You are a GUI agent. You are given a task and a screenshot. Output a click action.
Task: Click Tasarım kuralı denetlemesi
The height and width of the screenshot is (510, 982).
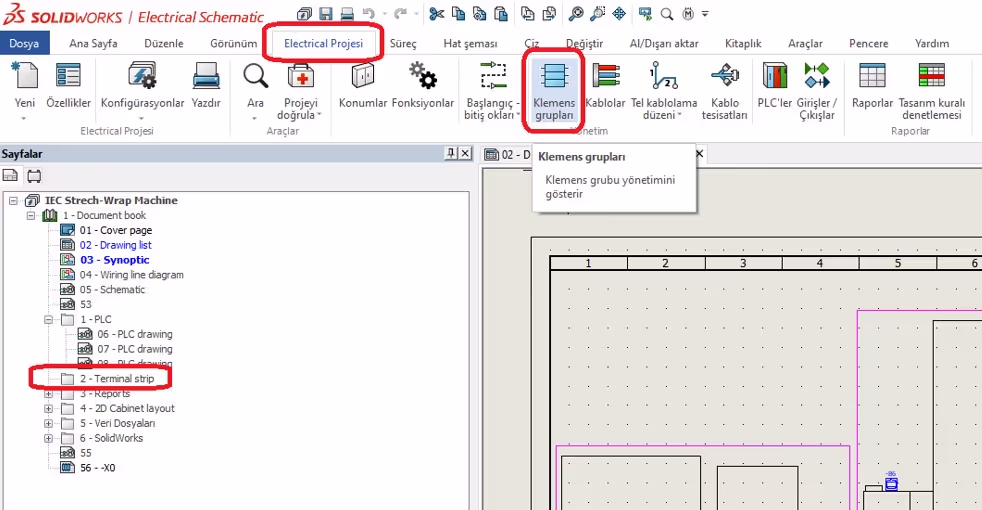932,91
